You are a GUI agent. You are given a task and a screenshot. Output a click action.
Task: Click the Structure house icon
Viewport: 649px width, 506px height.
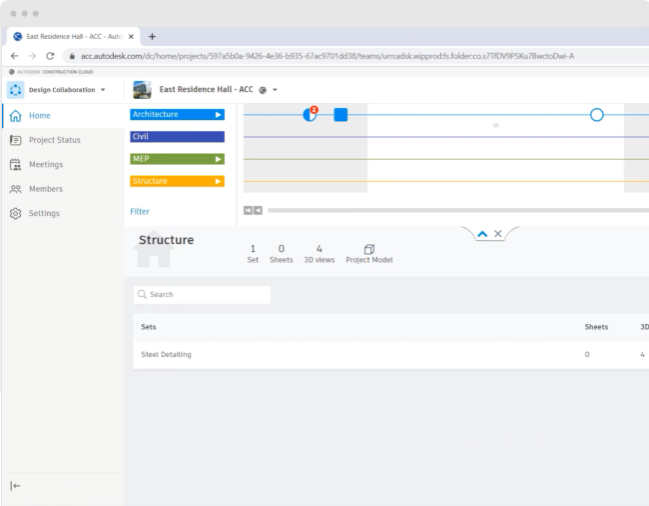coord(153,249)
